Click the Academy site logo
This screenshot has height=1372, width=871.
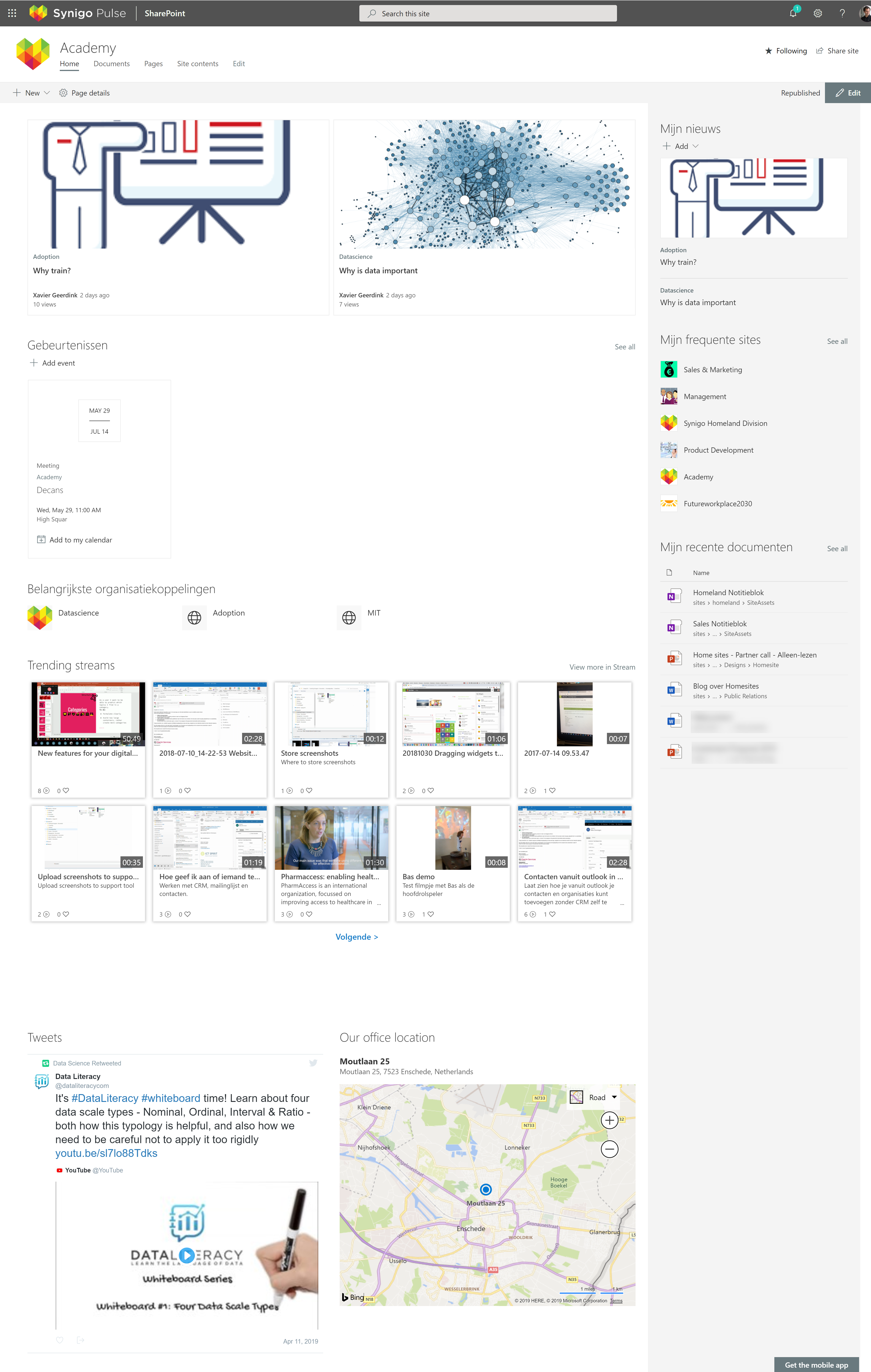point(33,54)
